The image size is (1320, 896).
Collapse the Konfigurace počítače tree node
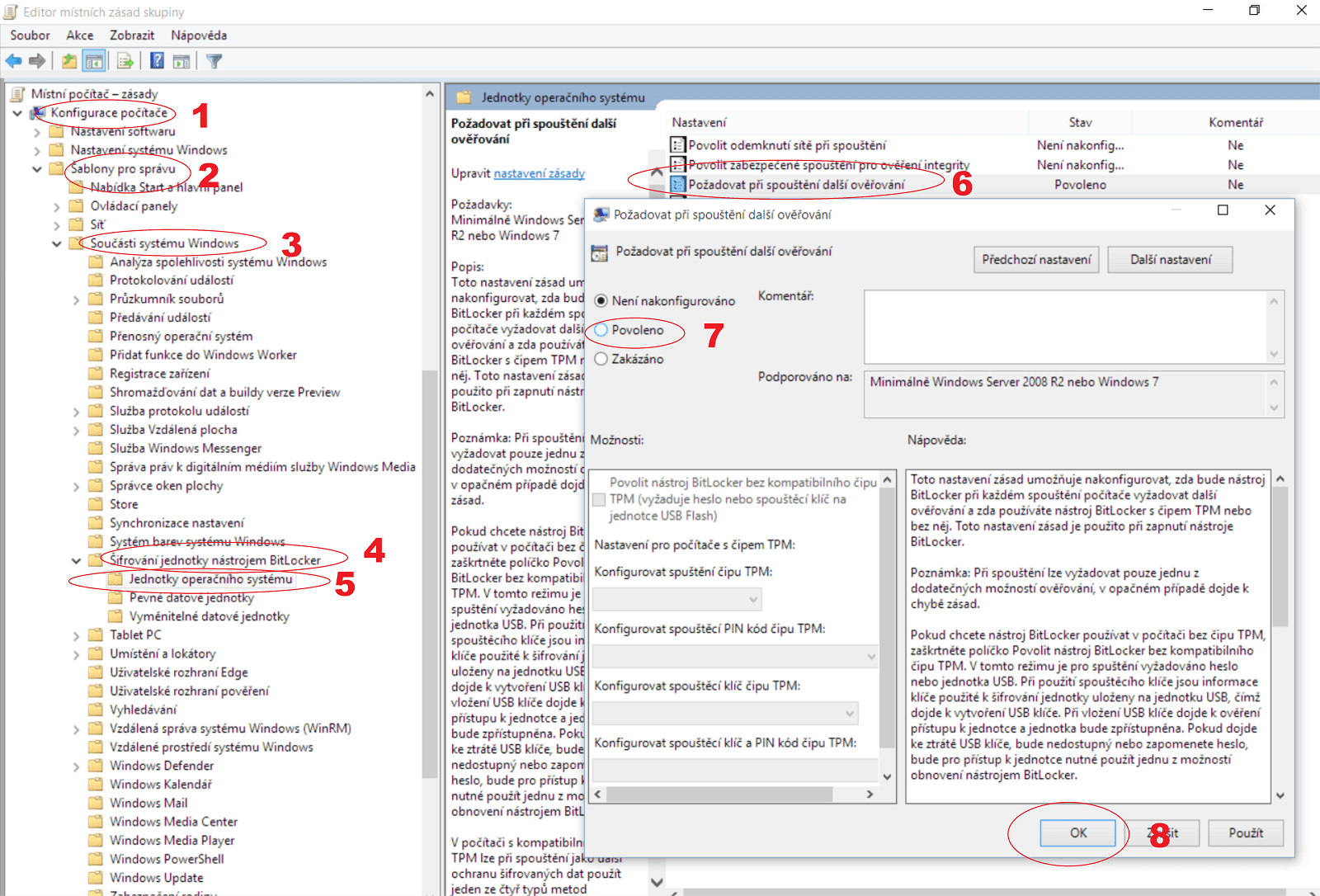click(17, 113)
